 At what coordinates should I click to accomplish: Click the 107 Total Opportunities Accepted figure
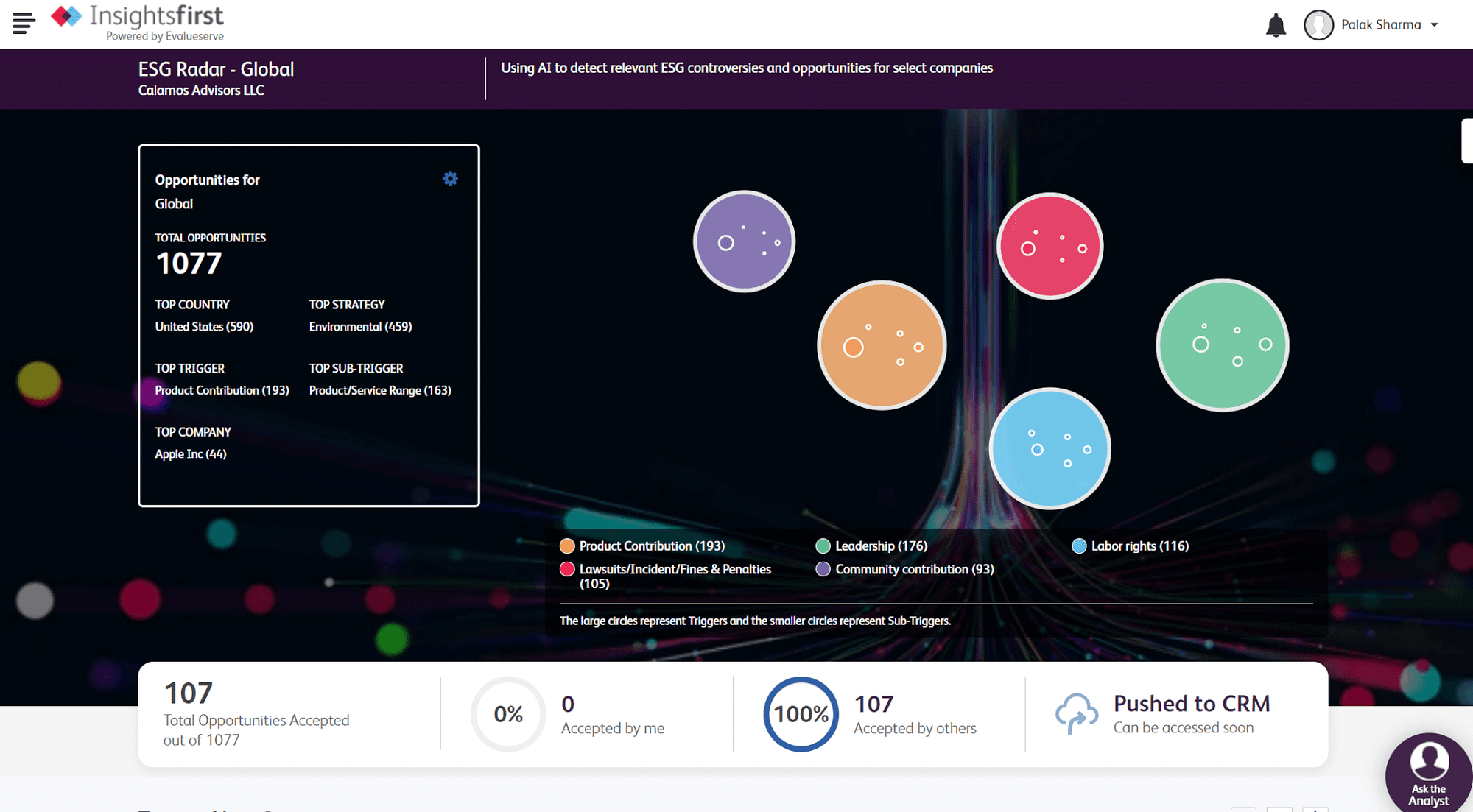click(x=189, y=693)
